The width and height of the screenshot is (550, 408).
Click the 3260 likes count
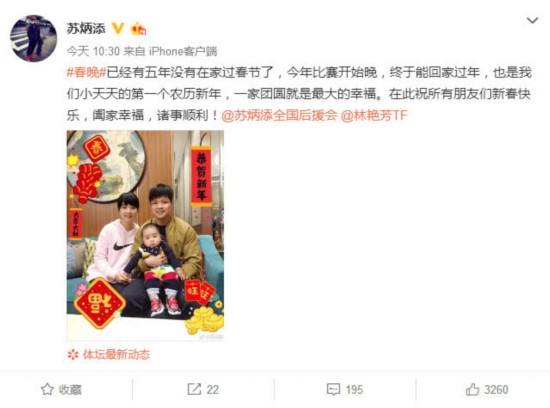(x=496, y=390)
